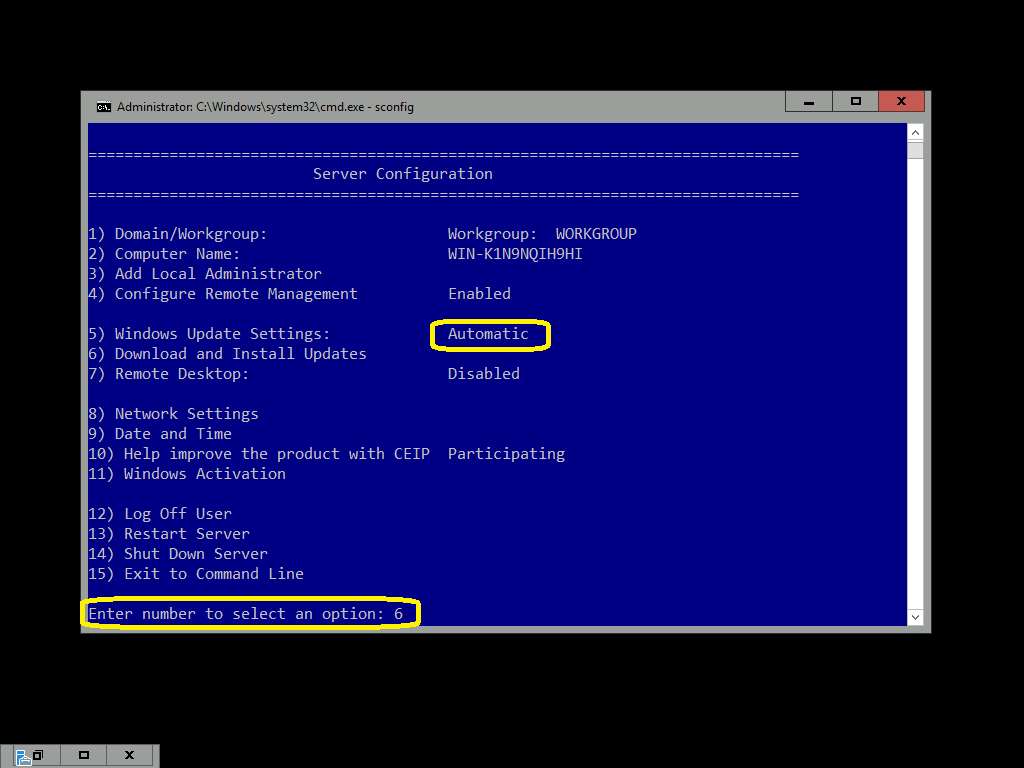Click the highlighted 'Automatic' update setting
Viewport: 1024px width, 768px height.
click(x=488, y=334)
